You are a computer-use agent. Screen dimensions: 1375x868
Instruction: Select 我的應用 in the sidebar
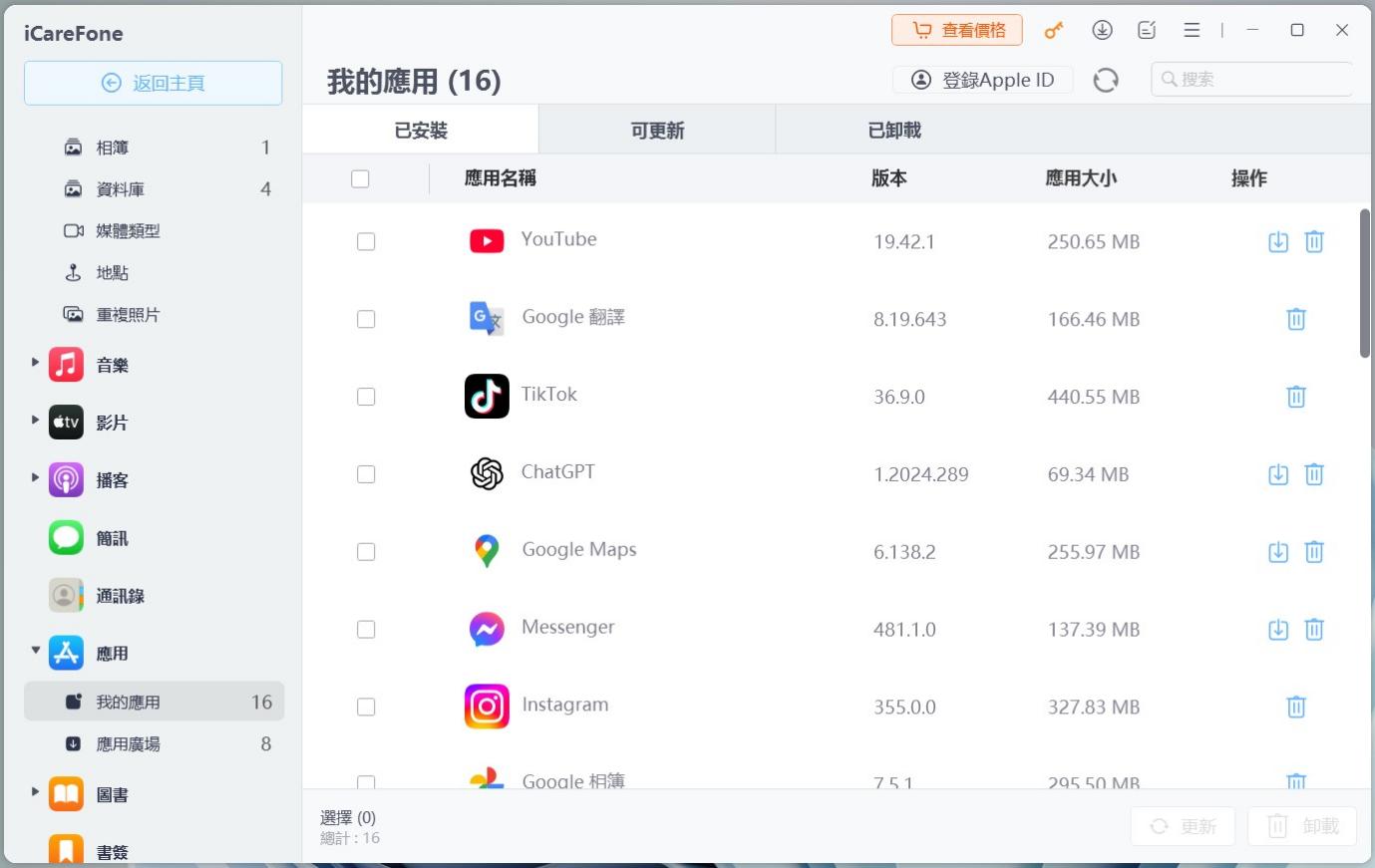tap(155, 702)
